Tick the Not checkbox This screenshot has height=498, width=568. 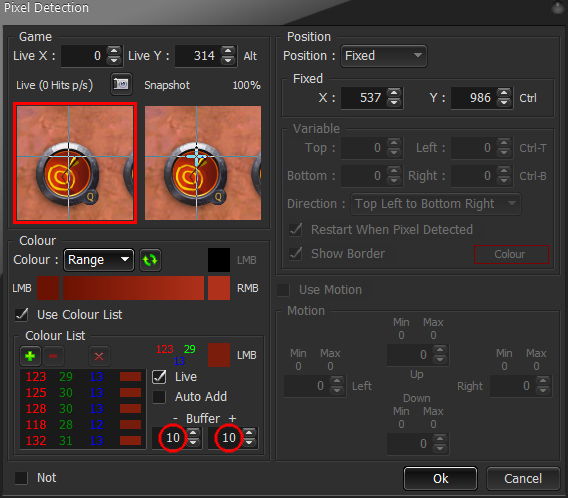point(21,478)
